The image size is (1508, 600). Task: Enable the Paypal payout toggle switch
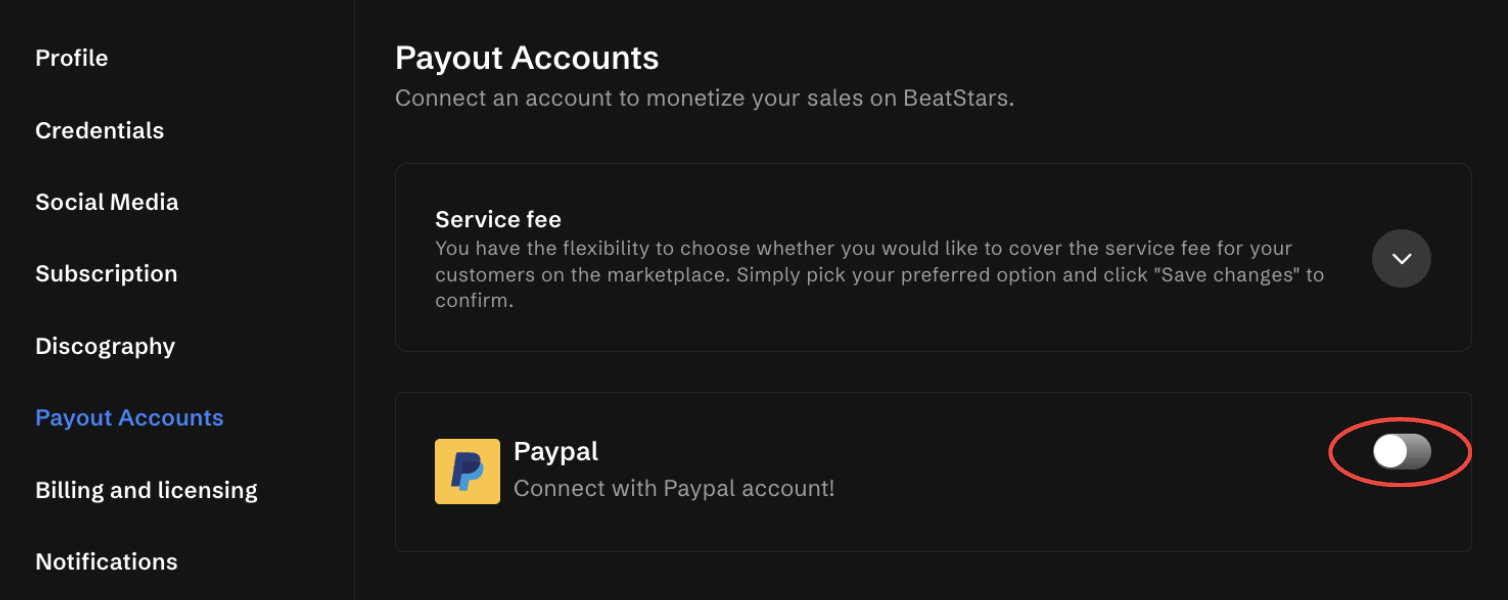pos(1401,452)
